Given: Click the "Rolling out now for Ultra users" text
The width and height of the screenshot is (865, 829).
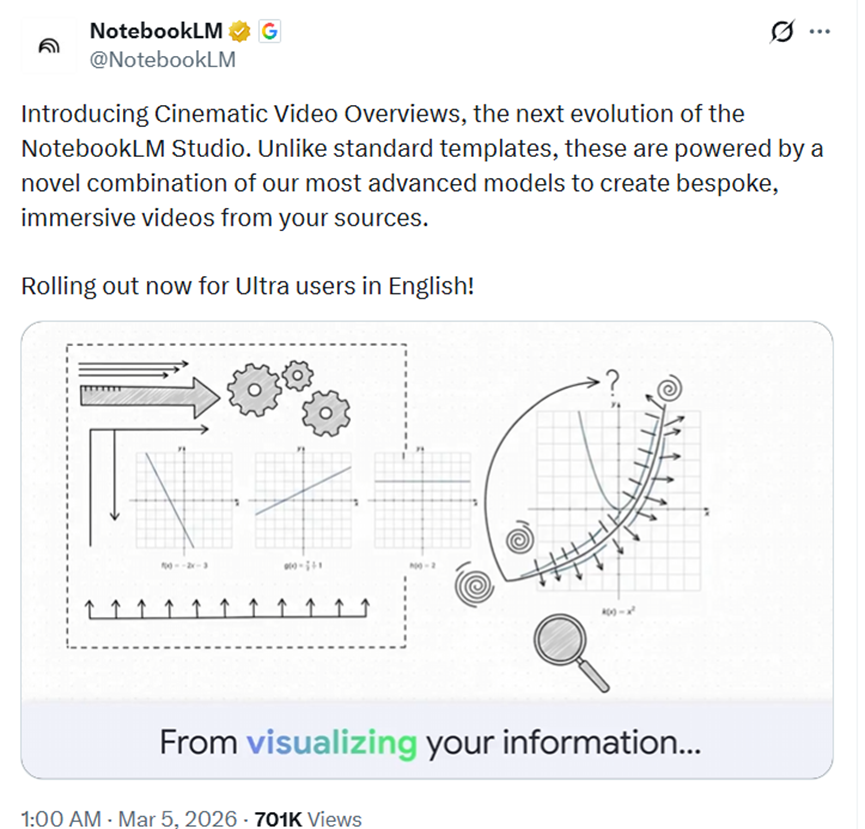Looking at the screenshot, I should (247, 286).
